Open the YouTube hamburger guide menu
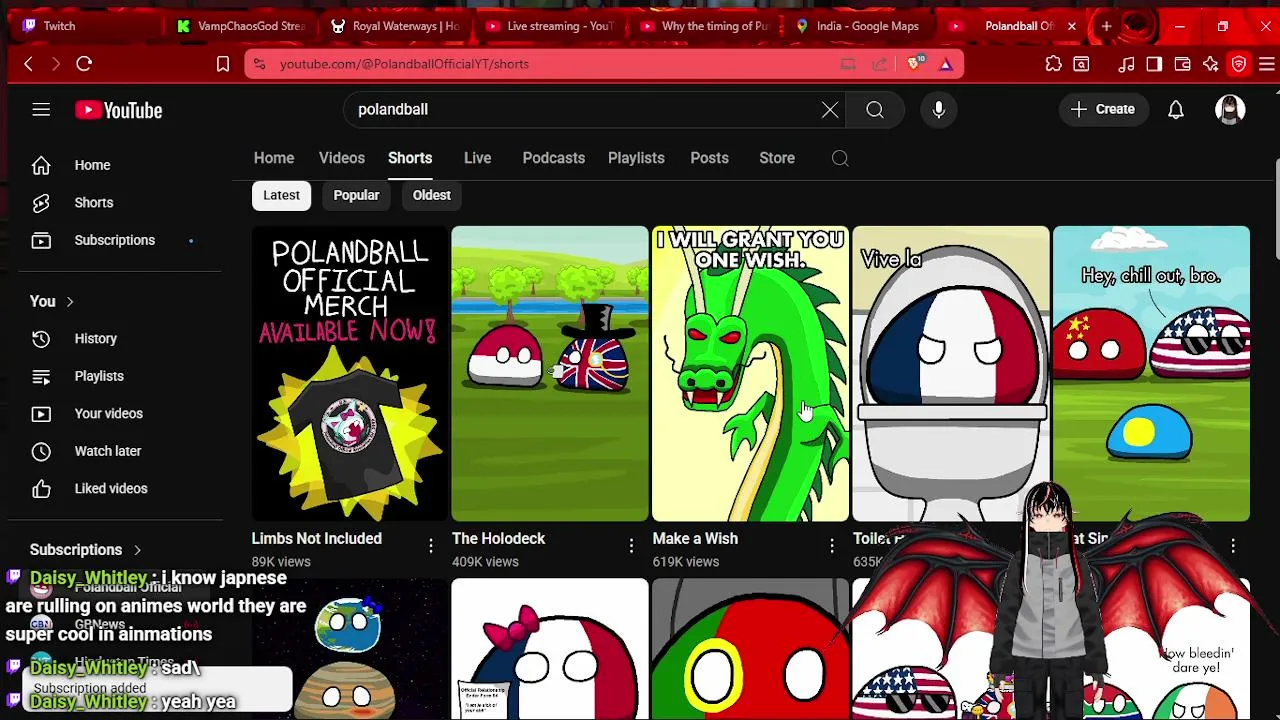Screen dimensions: 1280x720 (41, 110)
